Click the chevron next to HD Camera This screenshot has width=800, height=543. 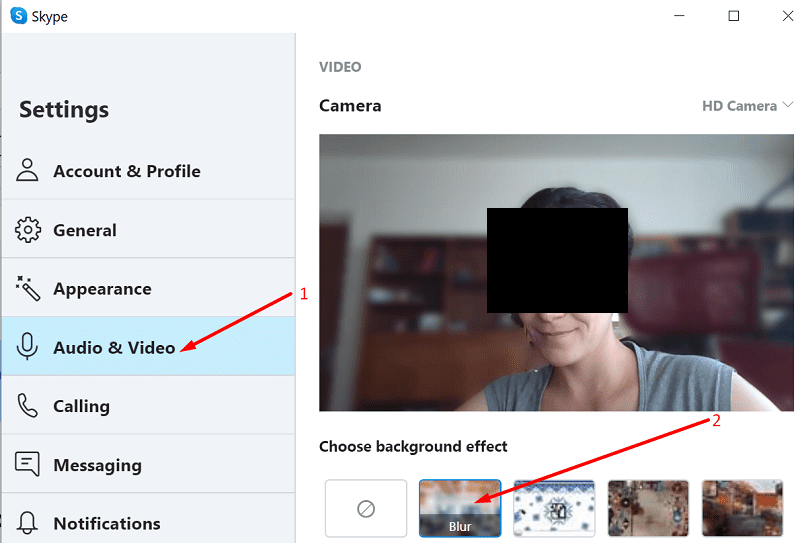coord(788,105)
